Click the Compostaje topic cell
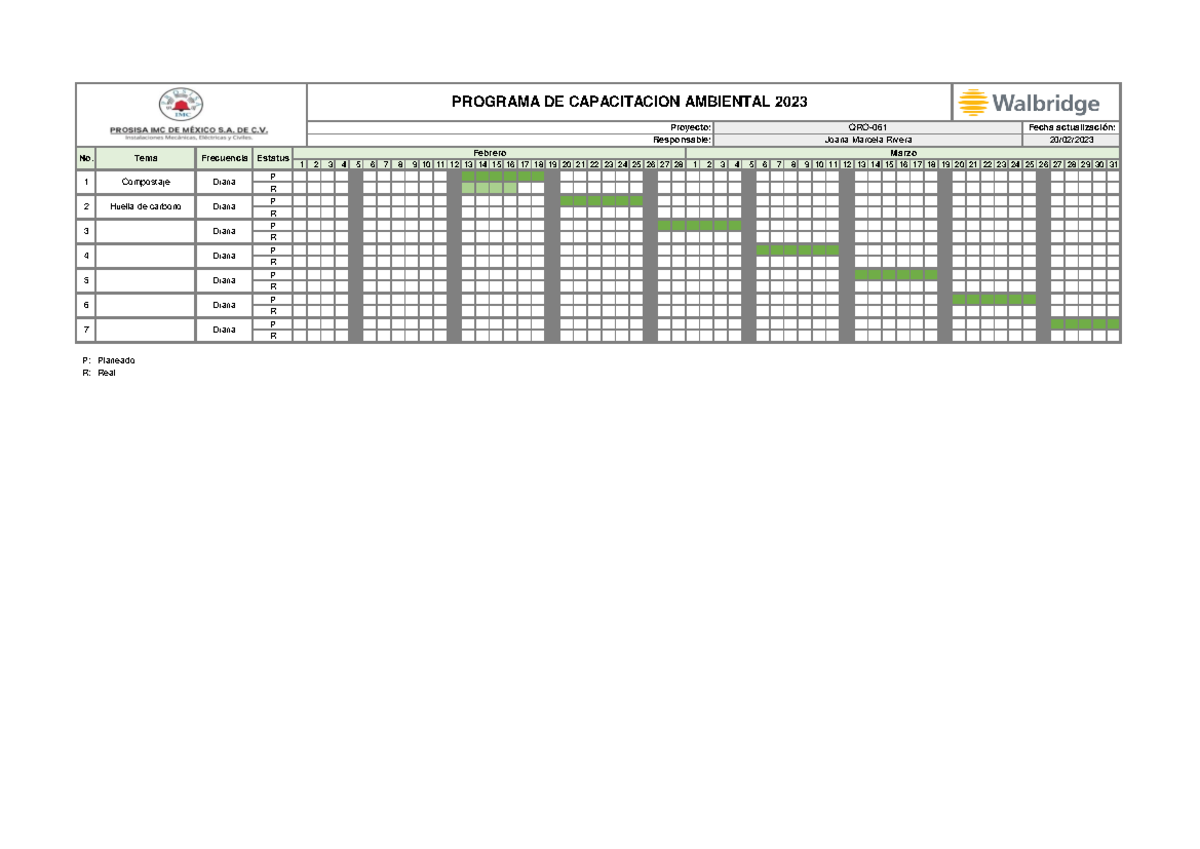Image resolution: width=1200 pixels, height=849 pixels. [145, 181]
